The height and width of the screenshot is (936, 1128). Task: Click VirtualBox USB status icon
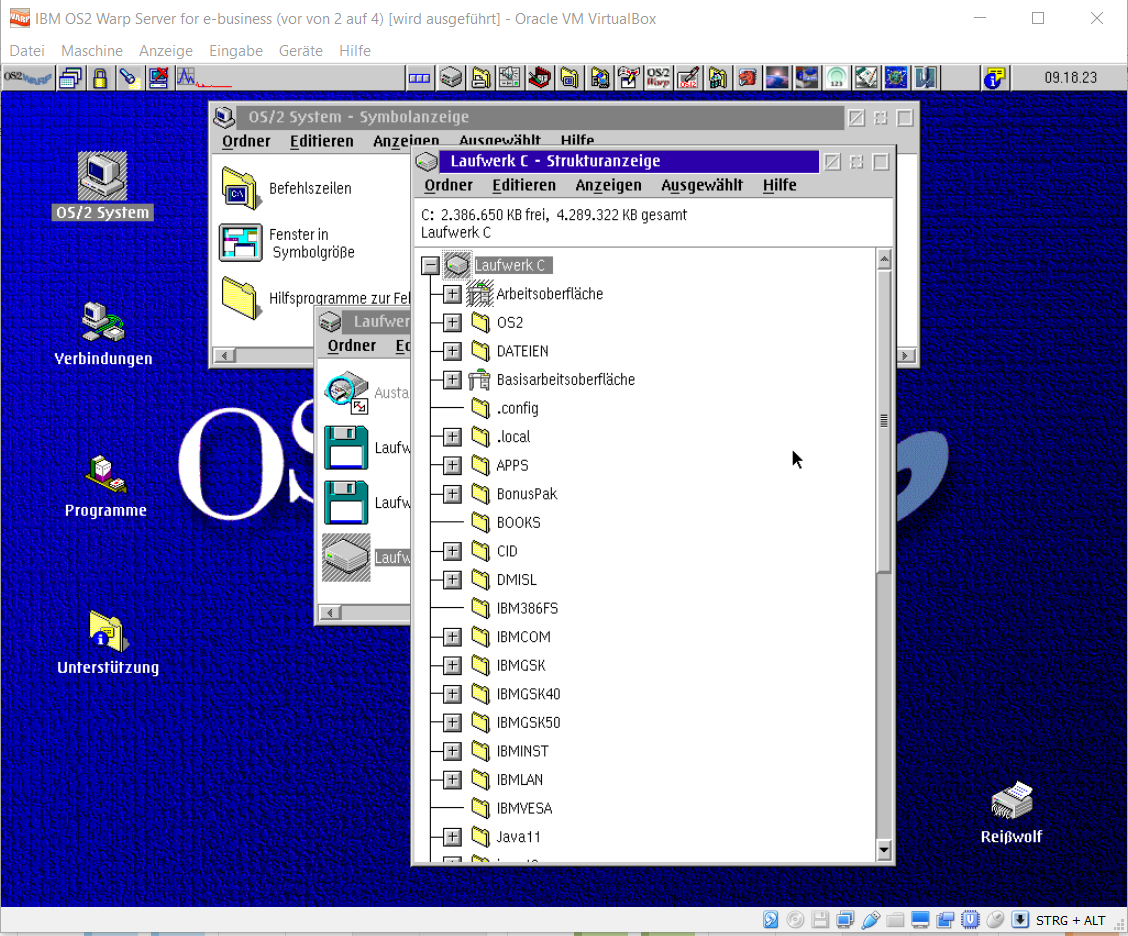pyautogui.click(x=870, y=919)
